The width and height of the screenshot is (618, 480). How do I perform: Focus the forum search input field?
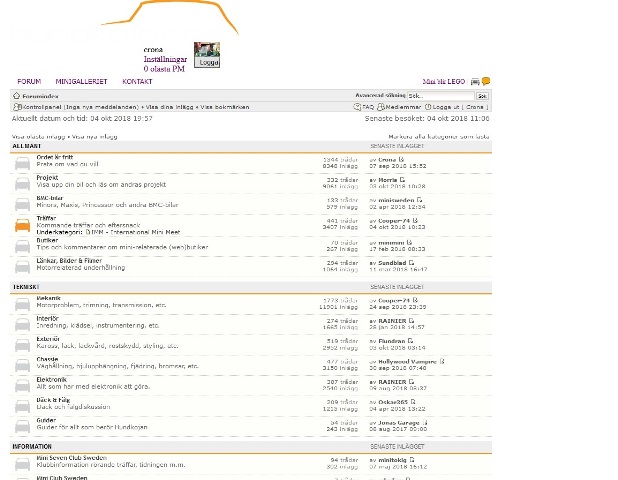[x=441, y=96]
